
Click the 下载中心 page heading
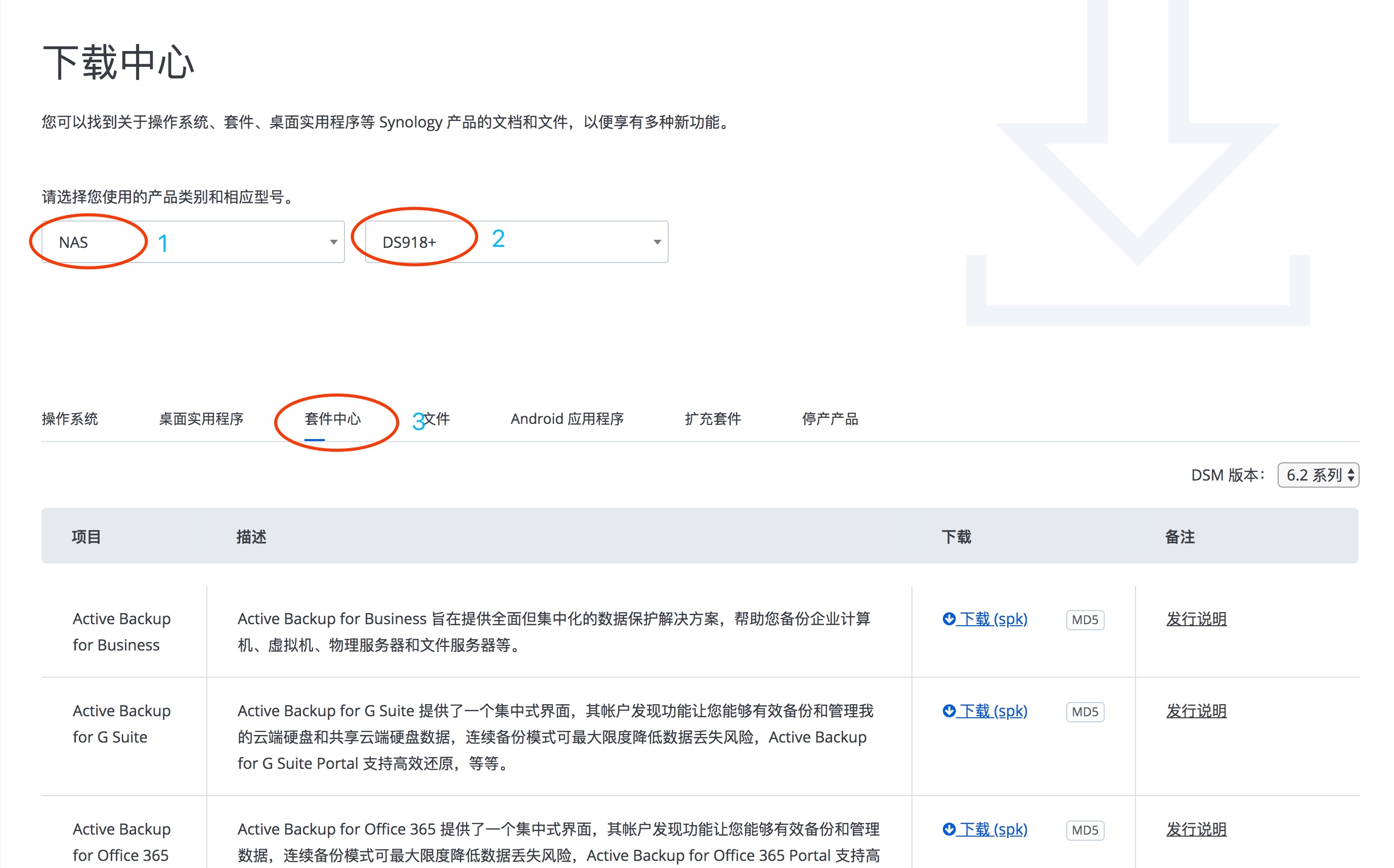point(119,62)
